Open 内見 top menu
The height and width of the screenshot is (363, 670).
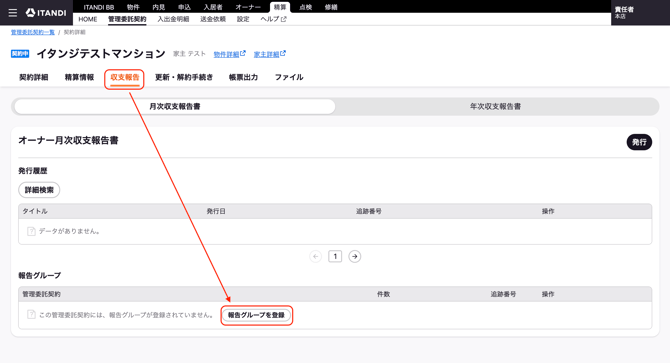pyautogui.click(x=159, y=7)
